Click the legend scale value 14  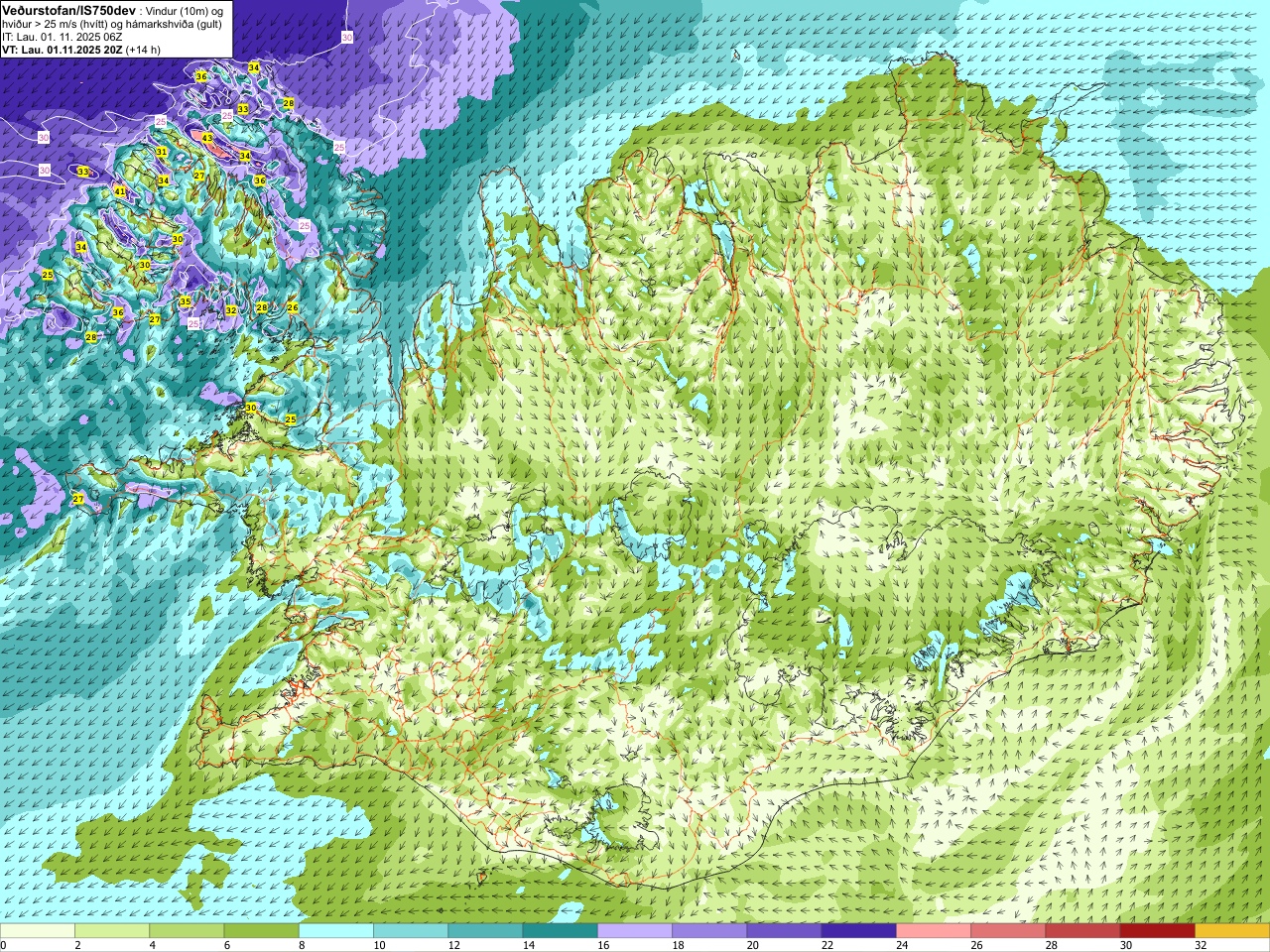tap(528, 945)
